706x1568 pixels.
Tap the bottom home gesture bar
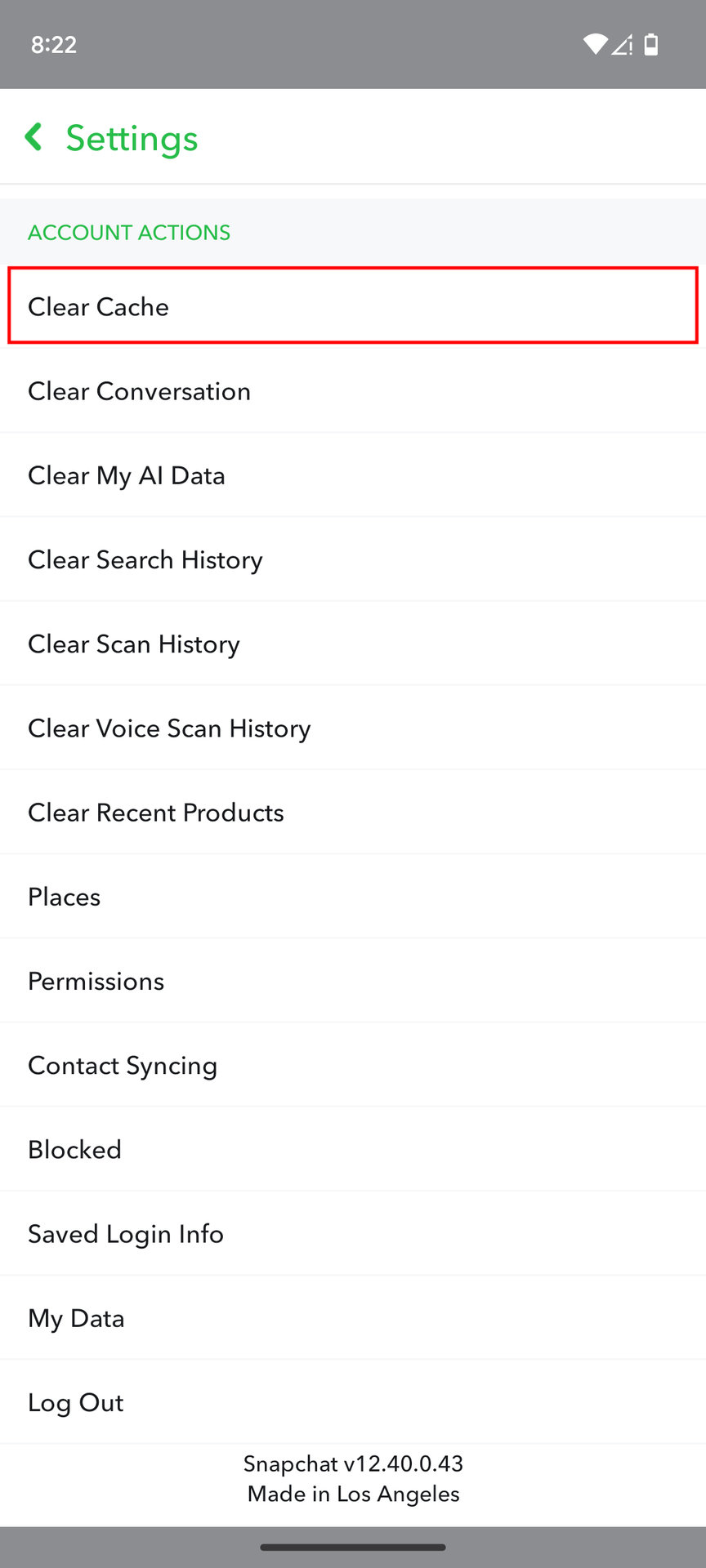point(353,1547)
